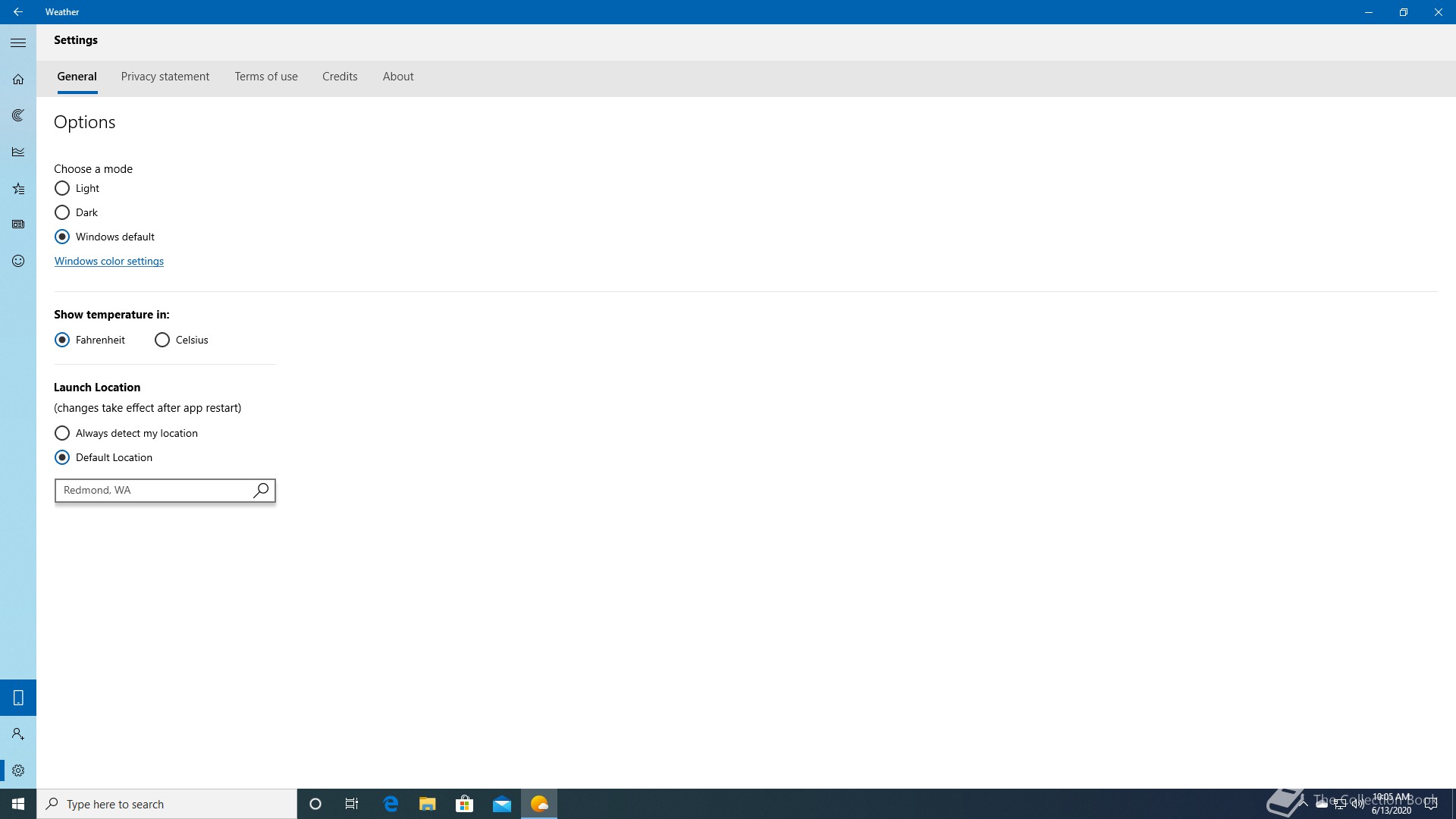Select the Dark mode option
The image size is (1456, 819).
coord(62,212)
